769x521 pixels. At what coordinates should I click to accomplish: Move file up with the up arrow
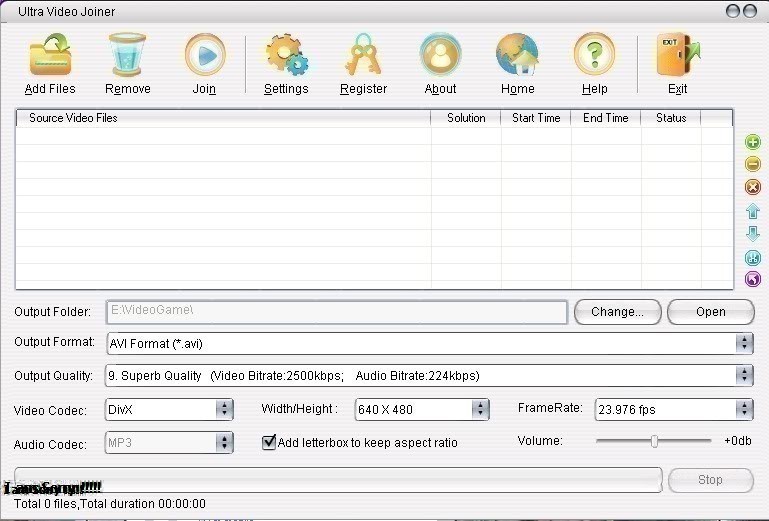click(753, 211)
